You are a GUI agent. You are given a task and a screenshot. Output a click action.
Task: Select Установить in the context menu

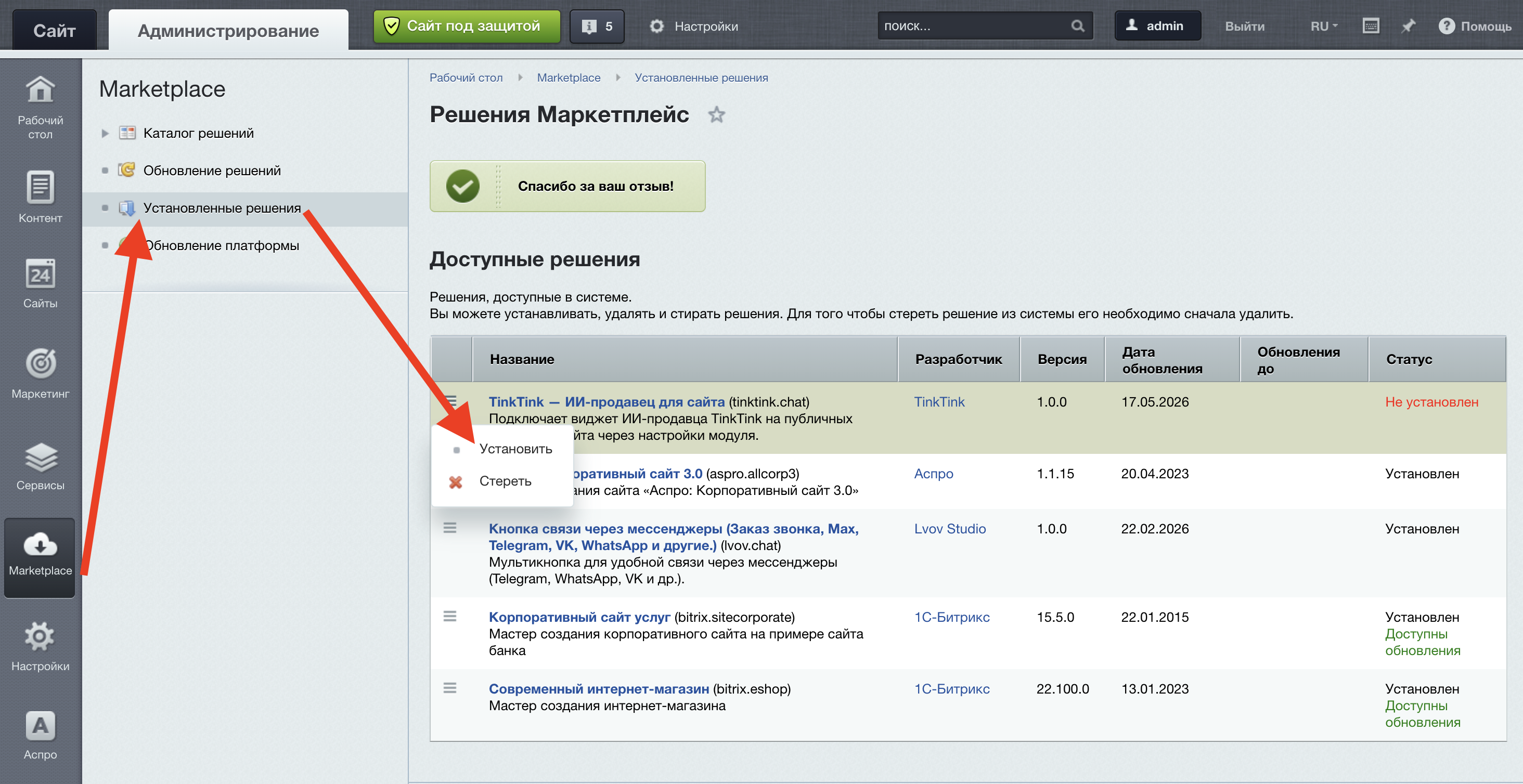515,449
